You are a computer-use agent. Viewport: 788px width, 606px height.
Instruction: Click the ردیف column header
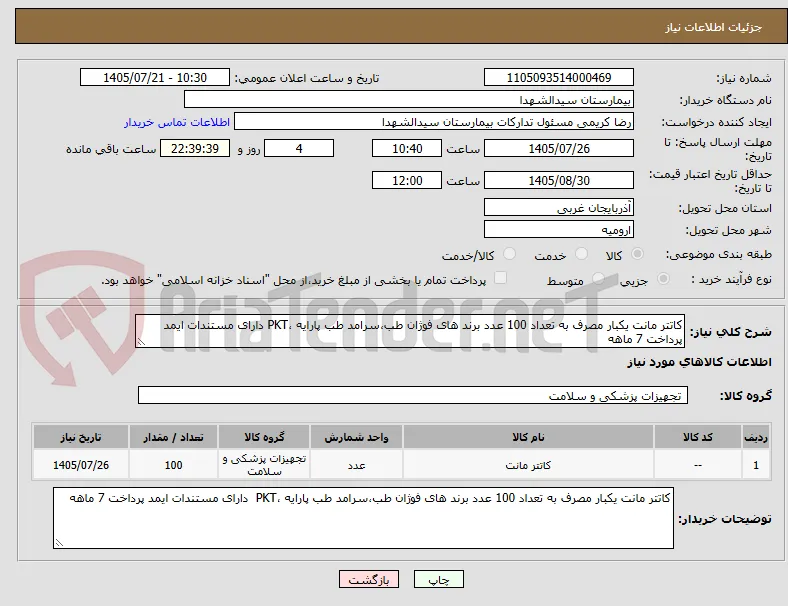[755, 437]
